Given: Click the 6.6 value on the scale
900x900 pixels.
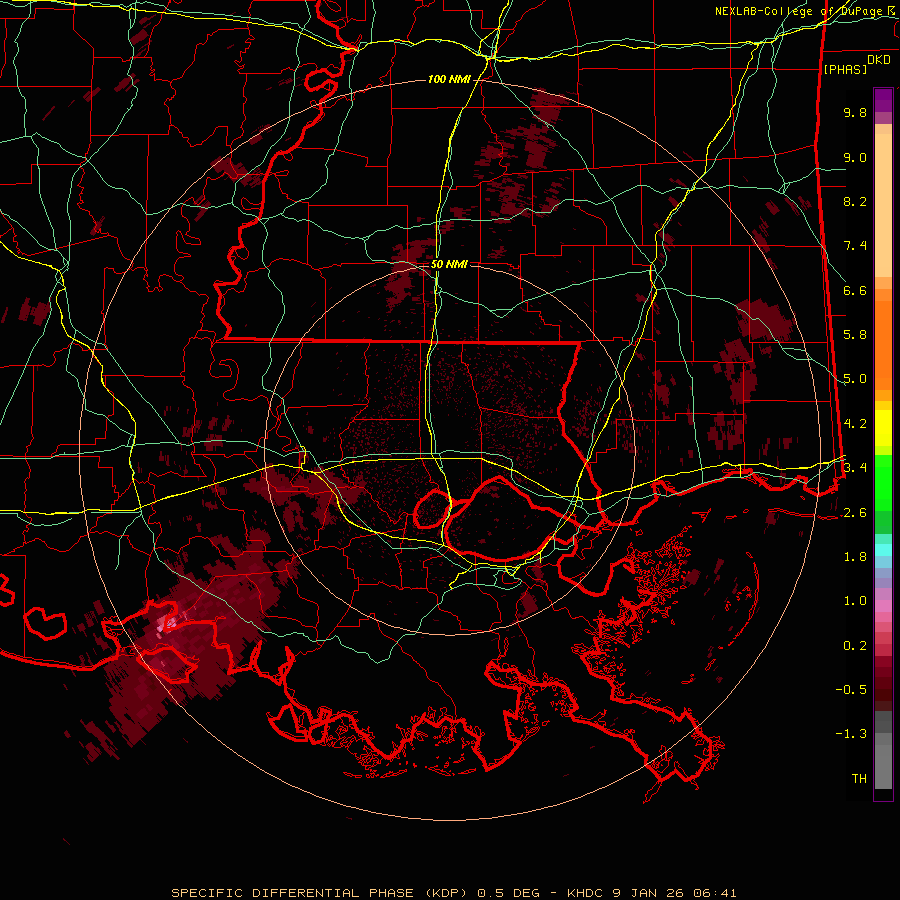Looking at the screenshot, I should [x=855, y=290].
